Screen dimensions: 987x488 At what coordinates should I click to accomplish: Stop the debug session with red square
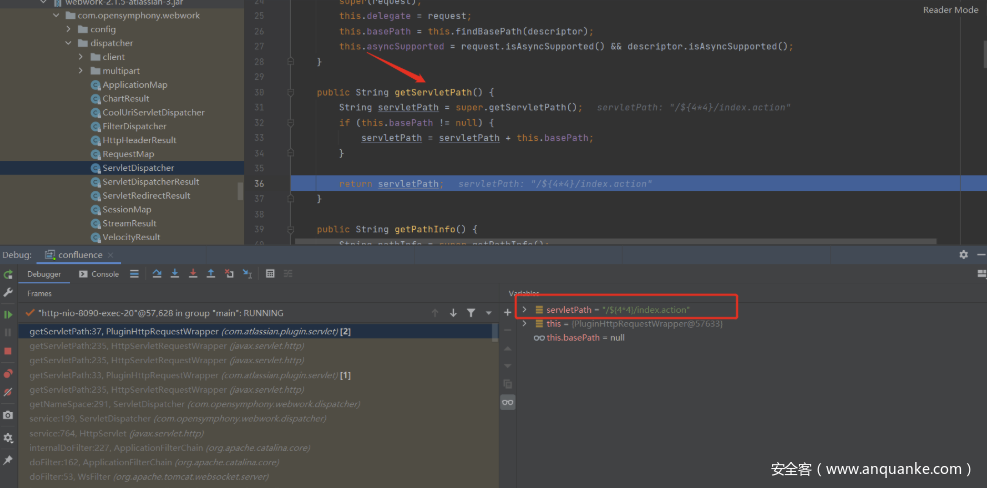point(8,351)
